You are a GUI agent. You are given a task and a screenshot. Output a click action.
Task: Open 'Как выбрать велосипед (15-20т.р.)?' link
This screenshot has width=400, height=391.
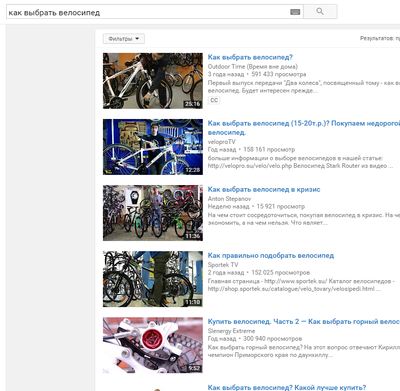(x=304, y=128)
